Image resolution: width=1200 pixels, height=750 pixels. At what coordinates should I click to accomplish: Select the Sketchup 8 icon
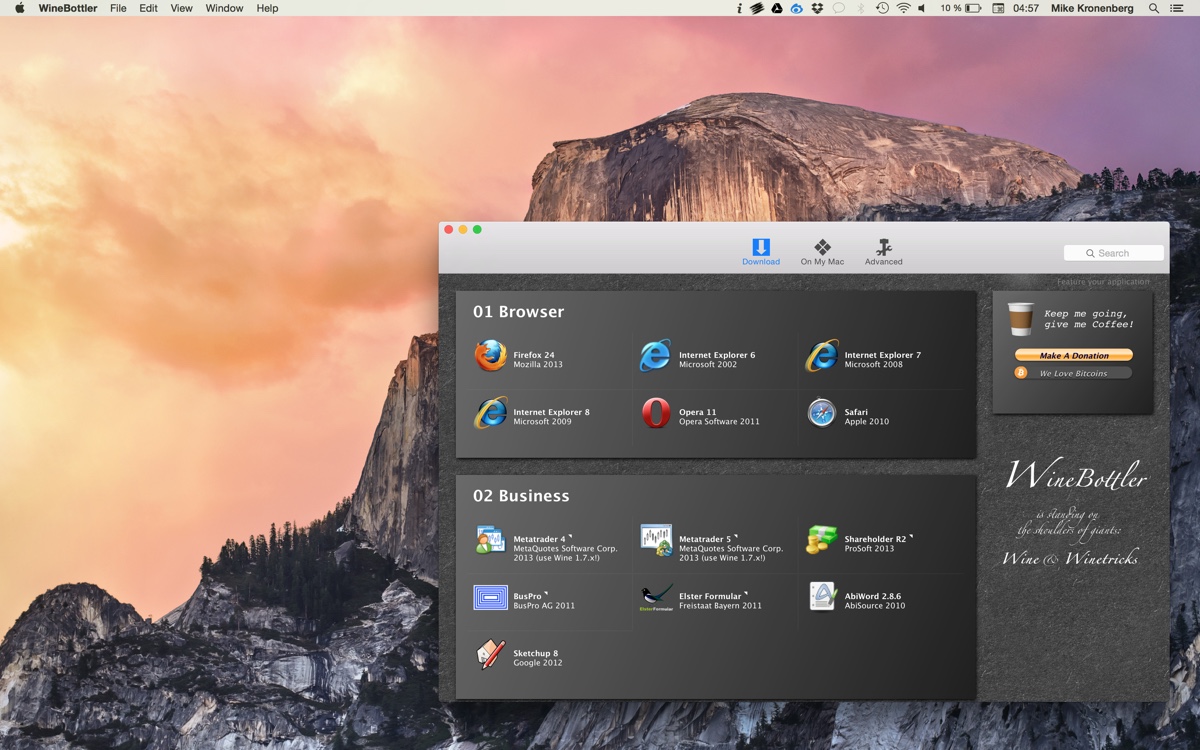coord(490,654)
